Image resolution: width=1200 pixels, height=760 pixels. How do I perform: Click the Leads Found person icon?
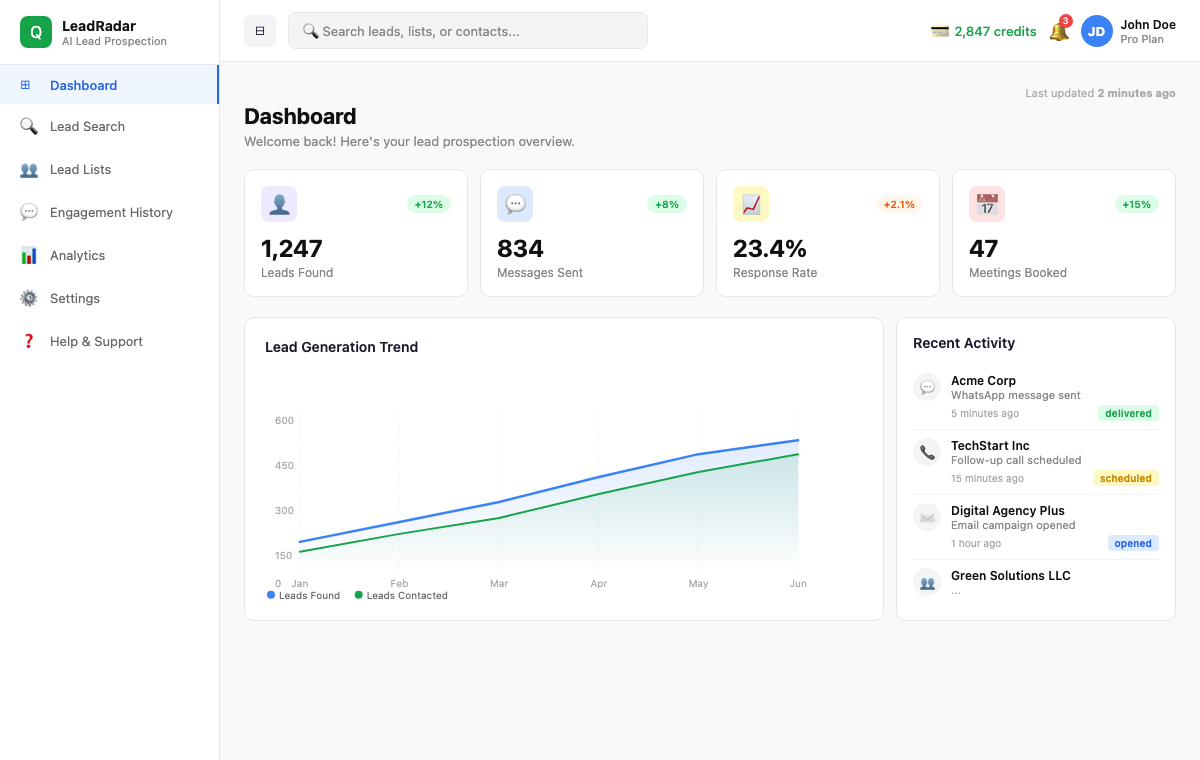click(x=279, y=204)
